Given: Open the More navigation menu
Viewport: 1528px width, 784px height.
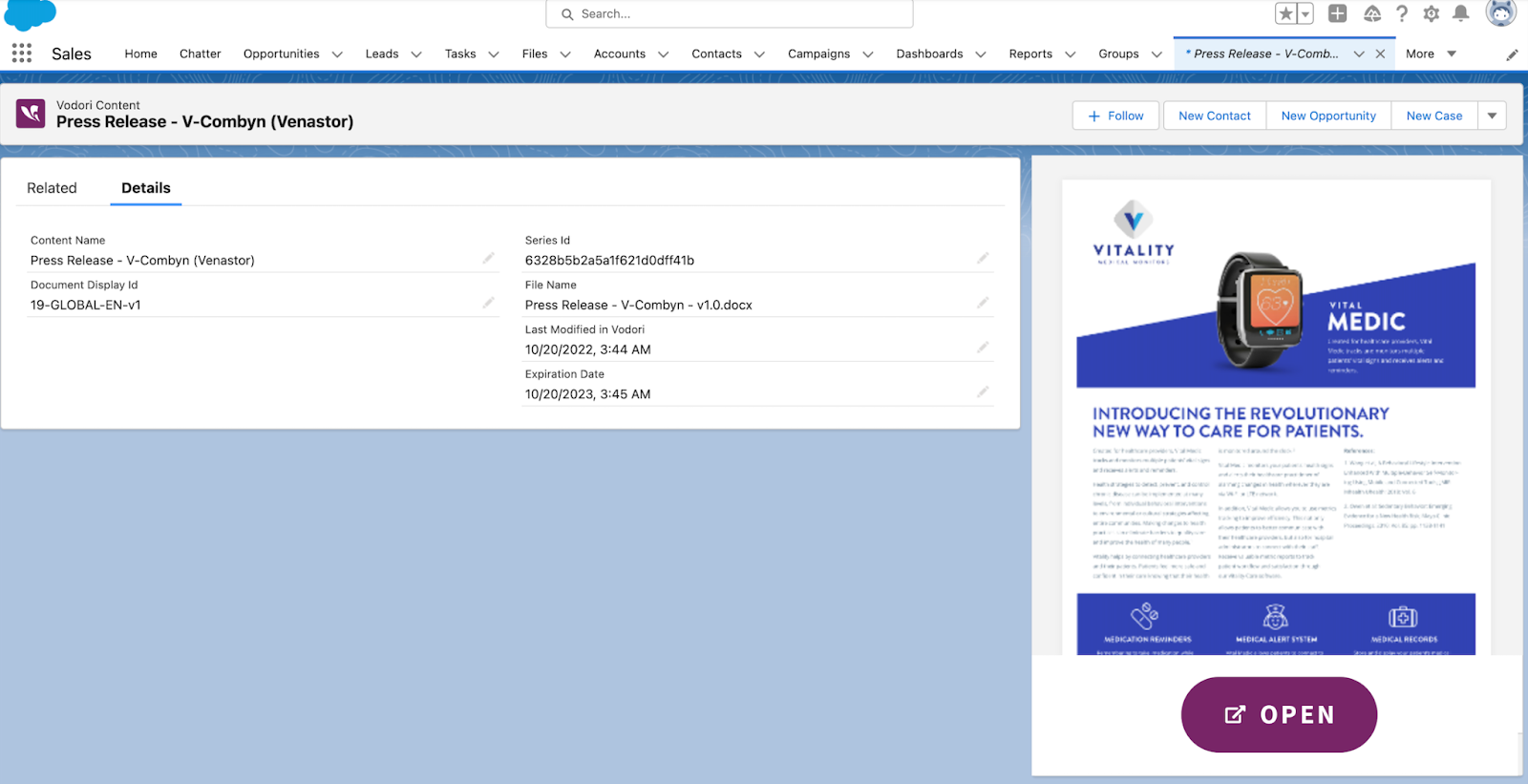Looking at the screenshot, I should click(1431, 53).
